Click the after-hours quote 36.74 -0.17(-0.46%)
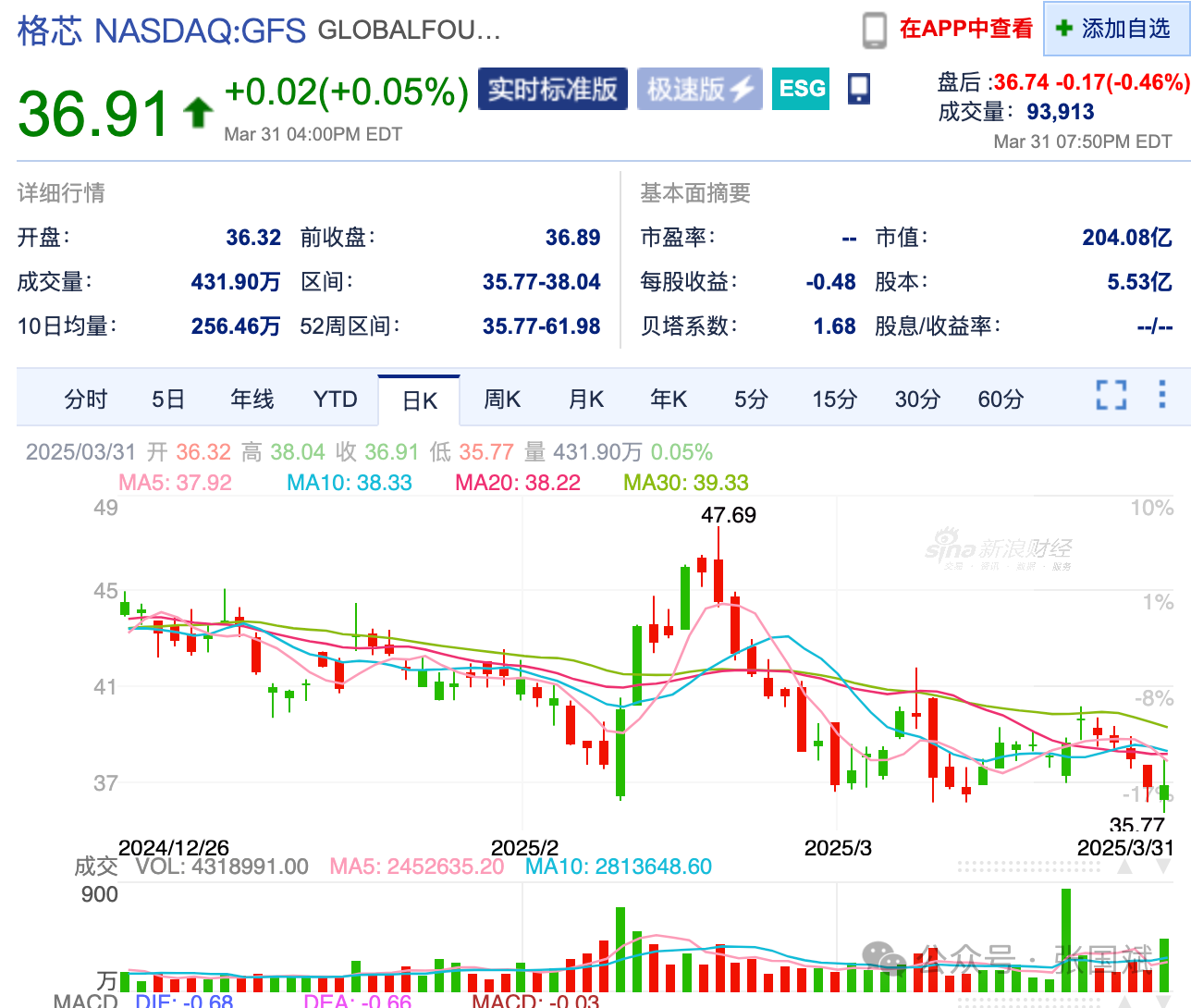The height and width of the screenshot is (1008, 1191). point(1092,82)
